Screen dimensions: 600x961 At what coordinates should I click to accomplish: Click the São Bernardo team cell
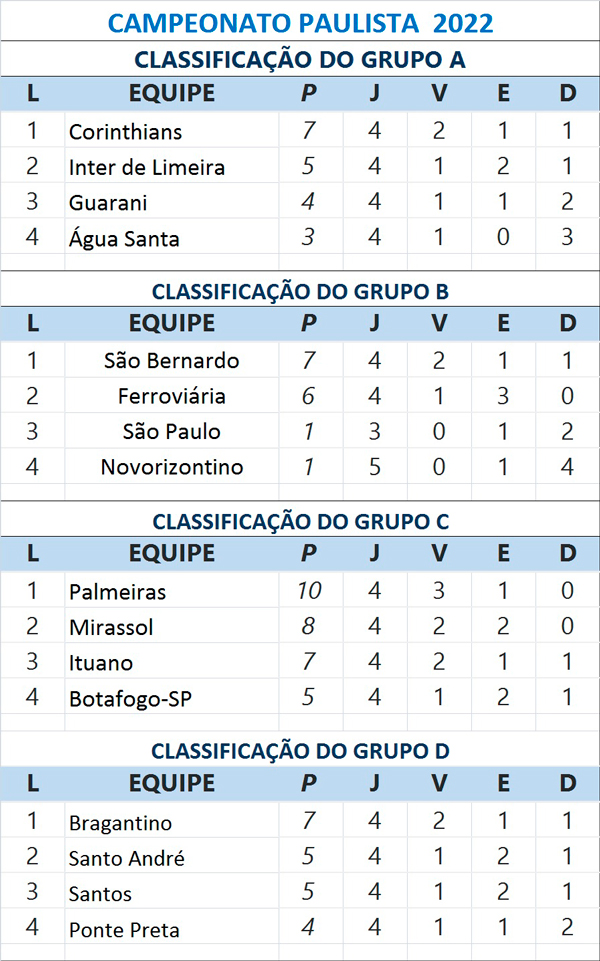click(171, 360)
